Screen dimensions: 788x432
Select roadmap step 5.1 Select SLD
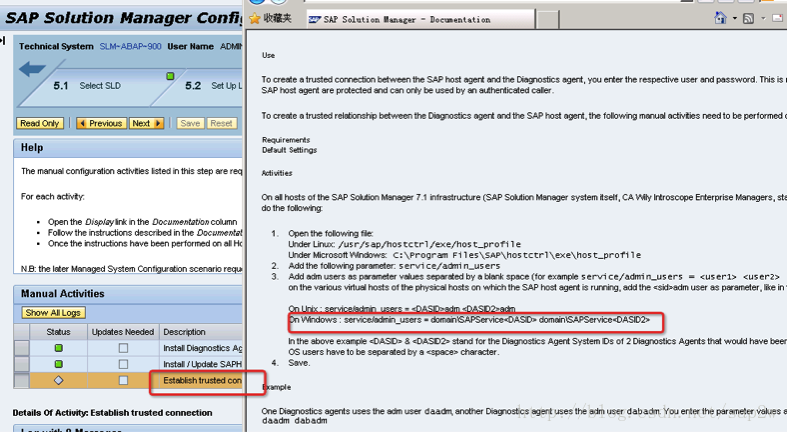point(87,86)
